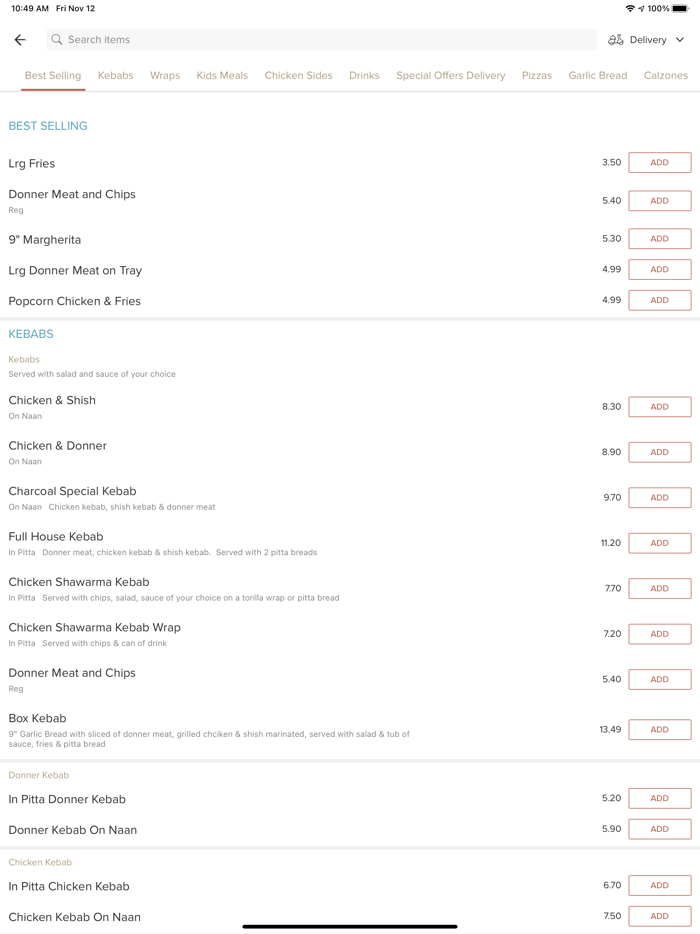Tap the Wi-Fi status icon

click(x=630, y=8)
